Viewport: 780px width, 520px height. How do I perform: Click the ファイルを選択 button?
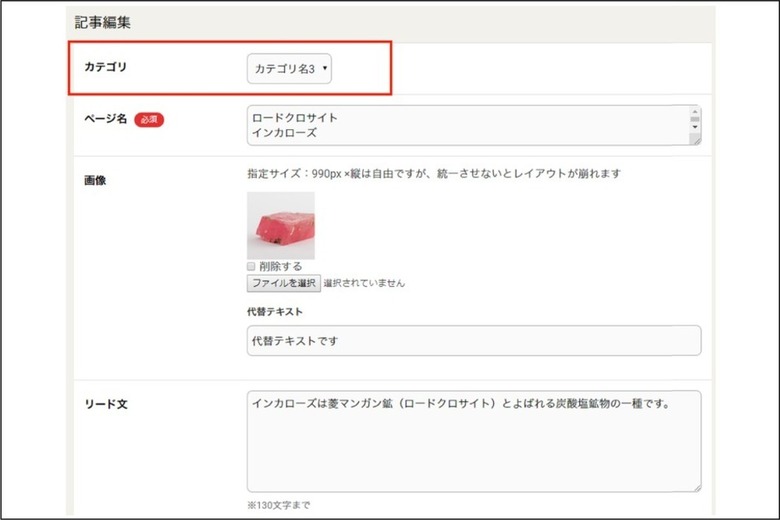[284, 283]
